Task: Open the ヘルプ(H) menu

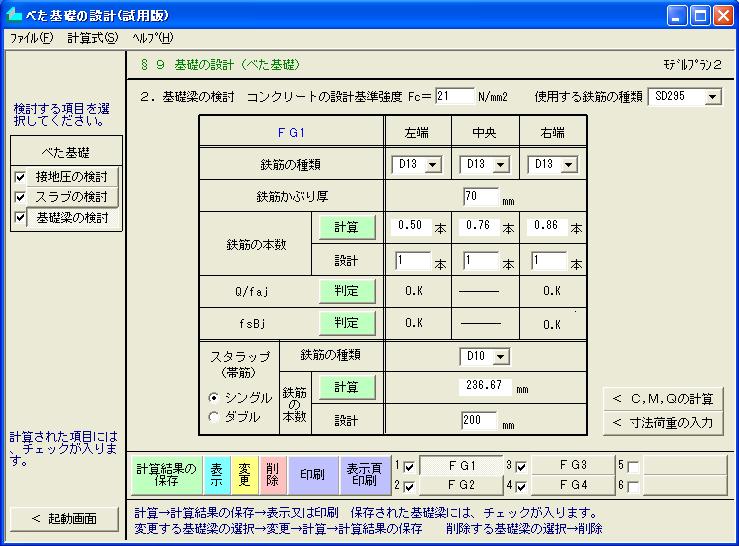Action: pyautogui.click(x=152, y=38)
